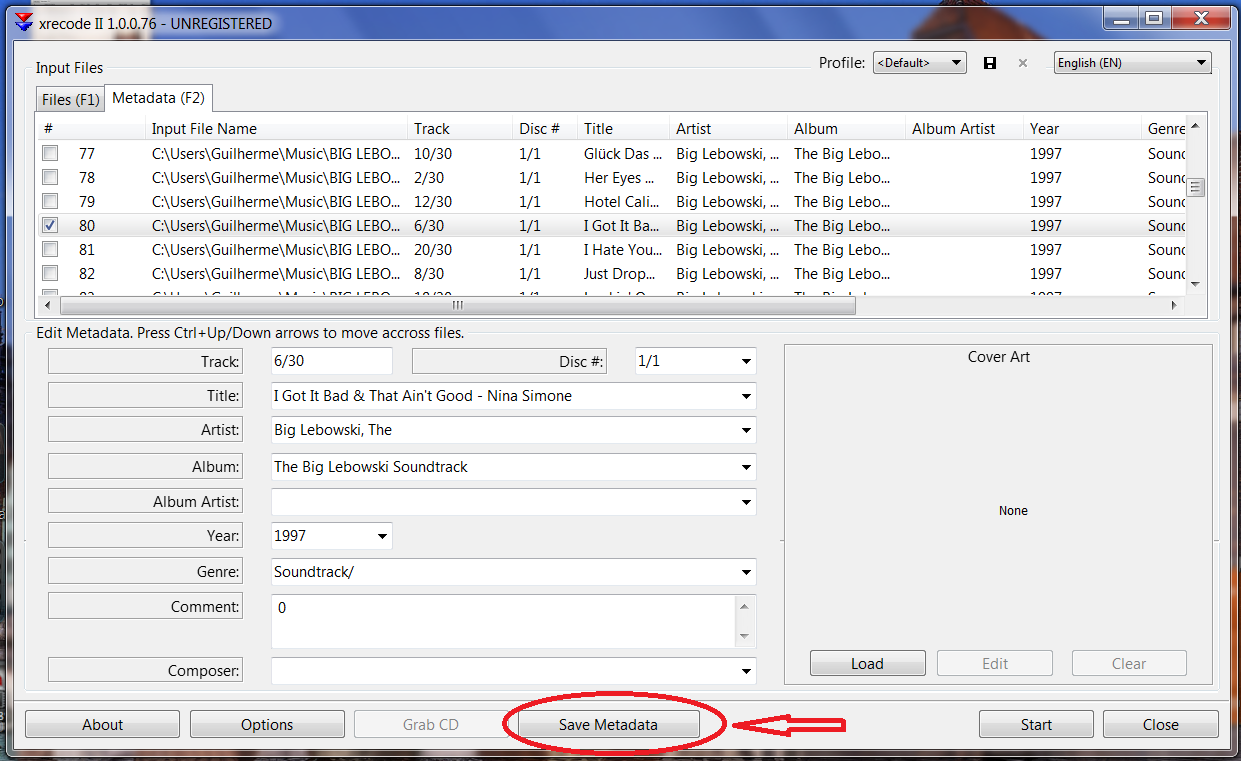Image resolution: width=1241 pixels, height=761 pixels.
Task: Click the track cell '2/30'
Action: [x=429, y=178]
